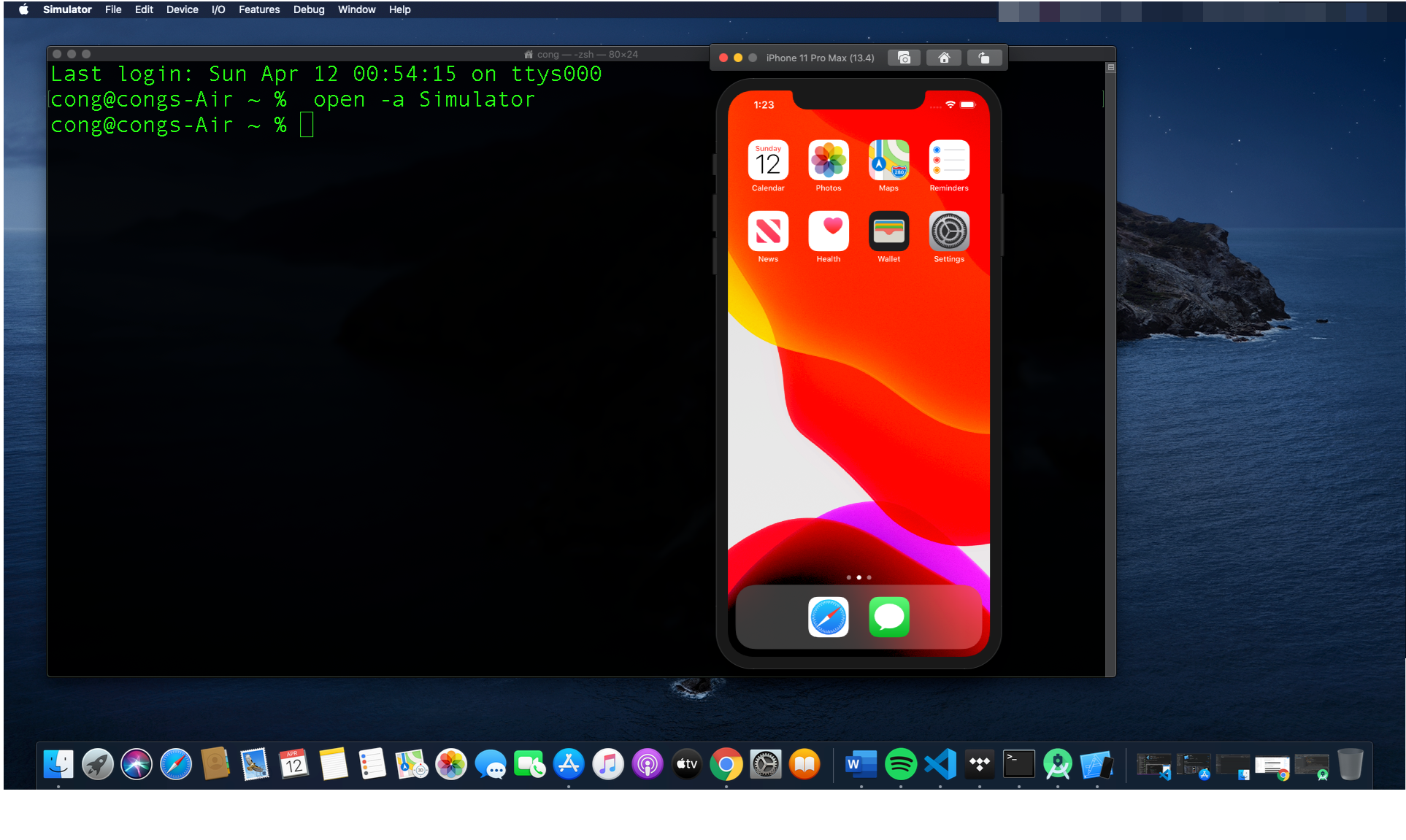The height and width of the screenshot is (840, 1406).
Task: Open Reminders in the macOS Dock
Action: (372, 765)
